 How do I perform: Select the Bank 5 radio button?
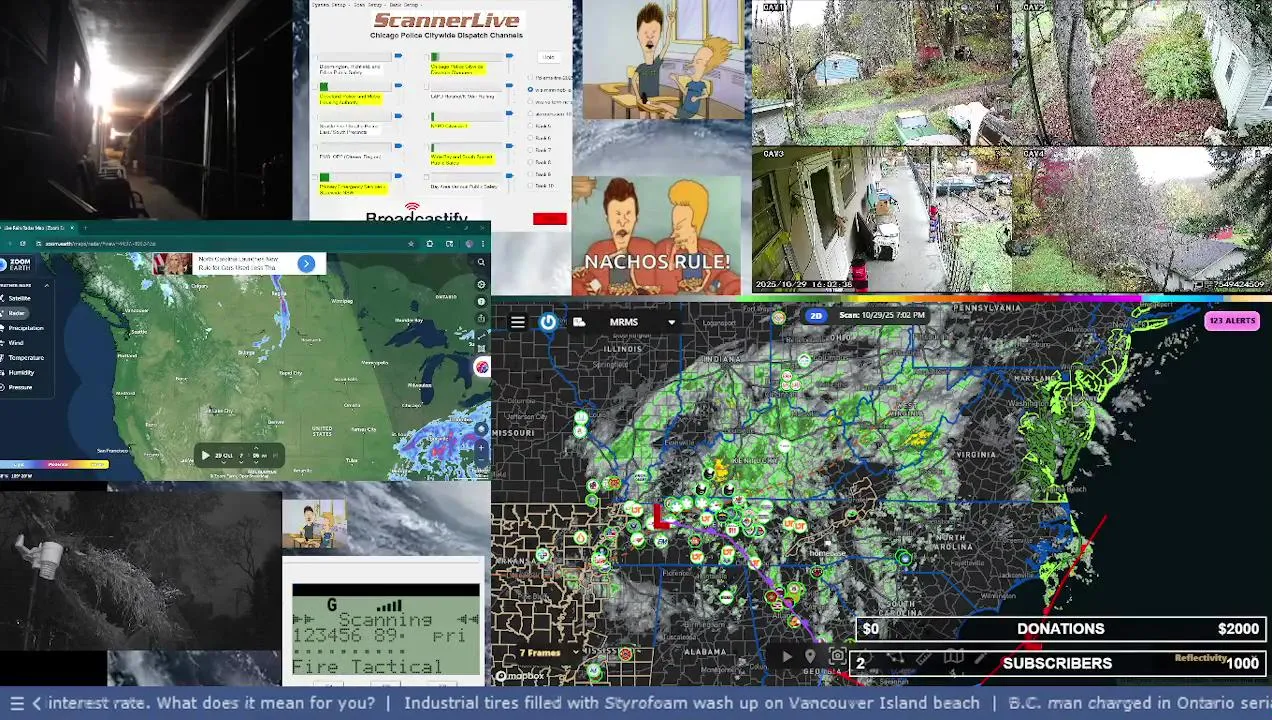[530, 125]
